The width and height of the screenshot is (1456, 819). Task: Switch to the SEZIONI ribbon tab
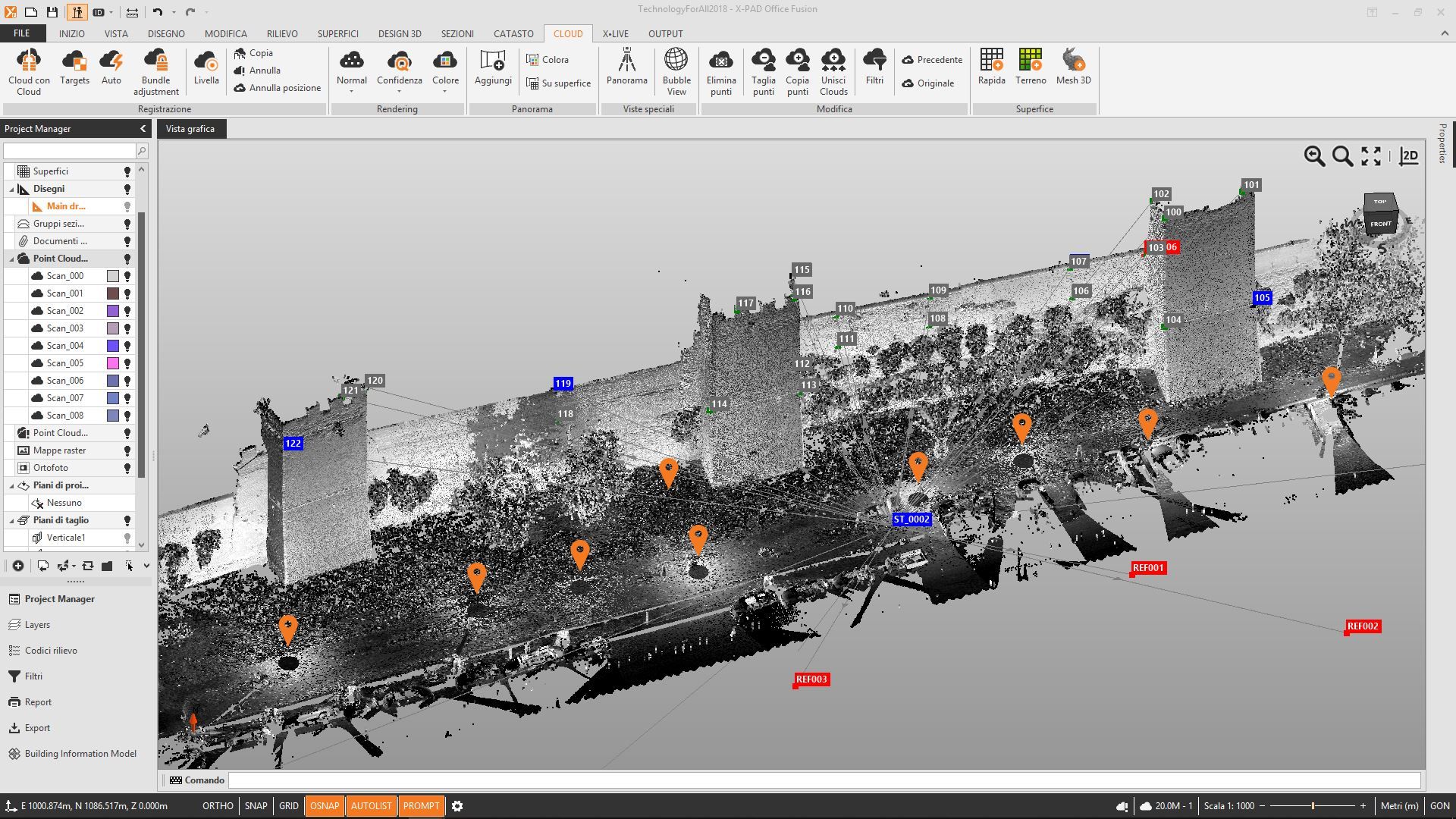coord(457,34)
